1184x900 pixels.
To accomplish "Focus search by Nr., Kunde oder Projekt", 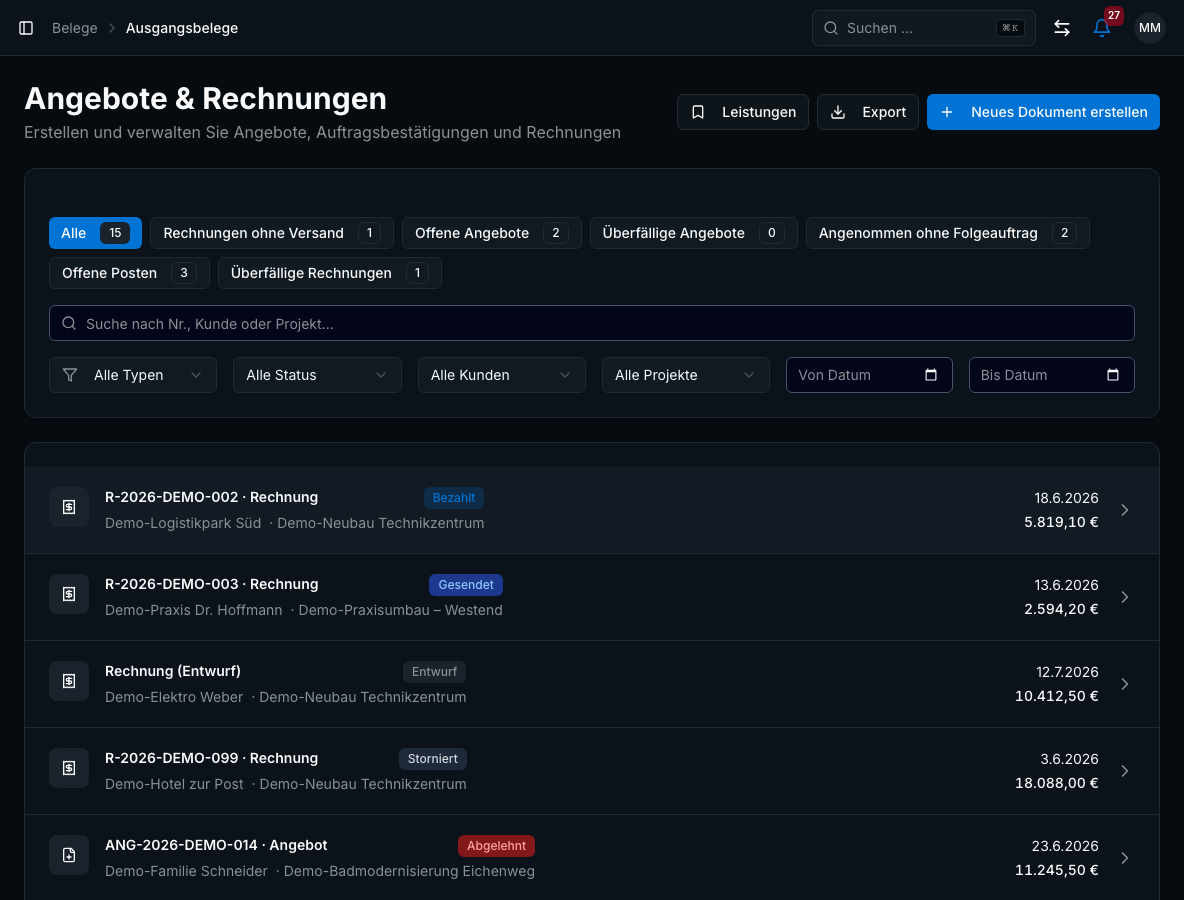I will click(x=591, y=323).
